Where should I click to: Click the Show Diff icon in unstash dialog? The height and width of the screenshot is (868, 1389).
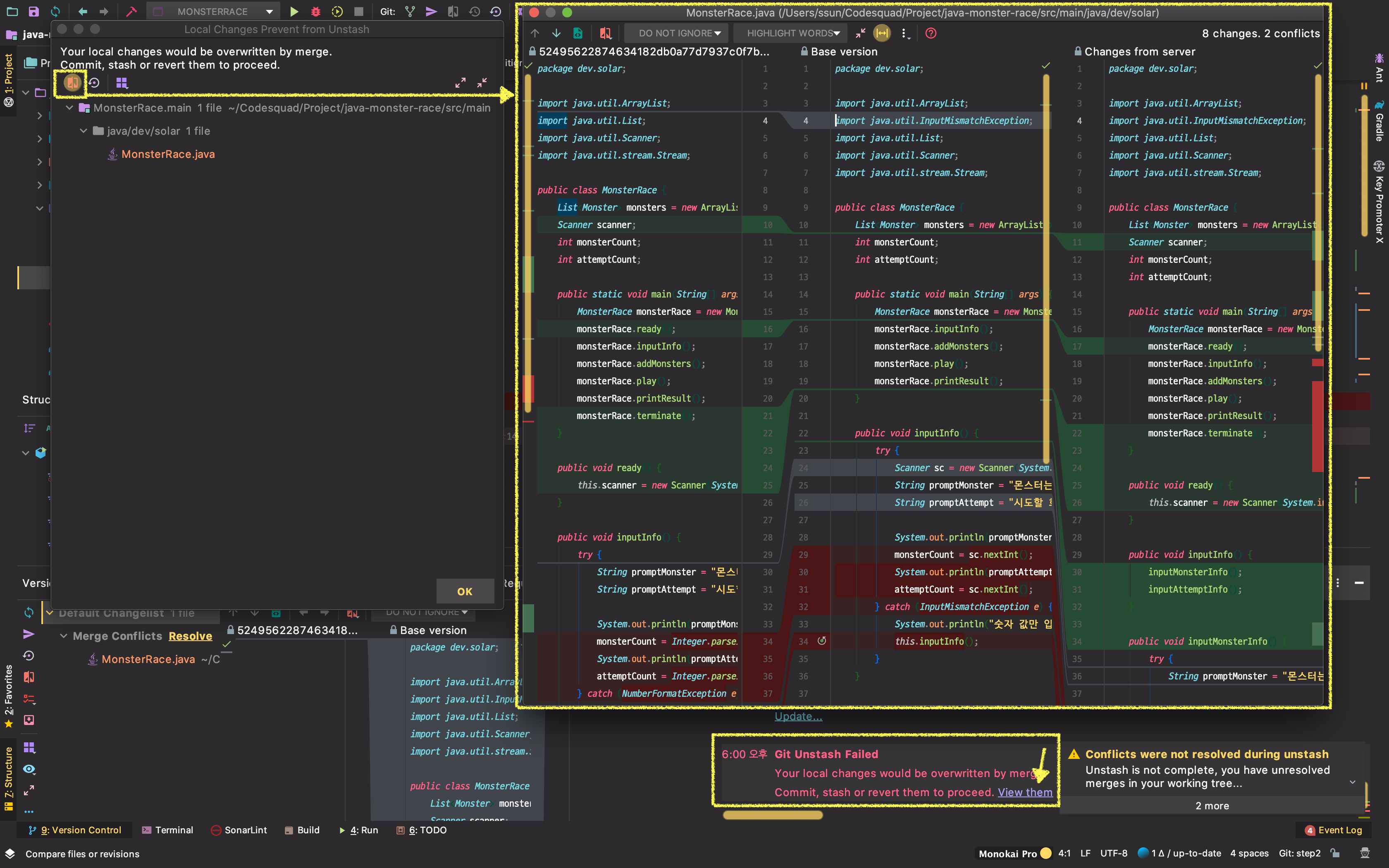point(72,83)
